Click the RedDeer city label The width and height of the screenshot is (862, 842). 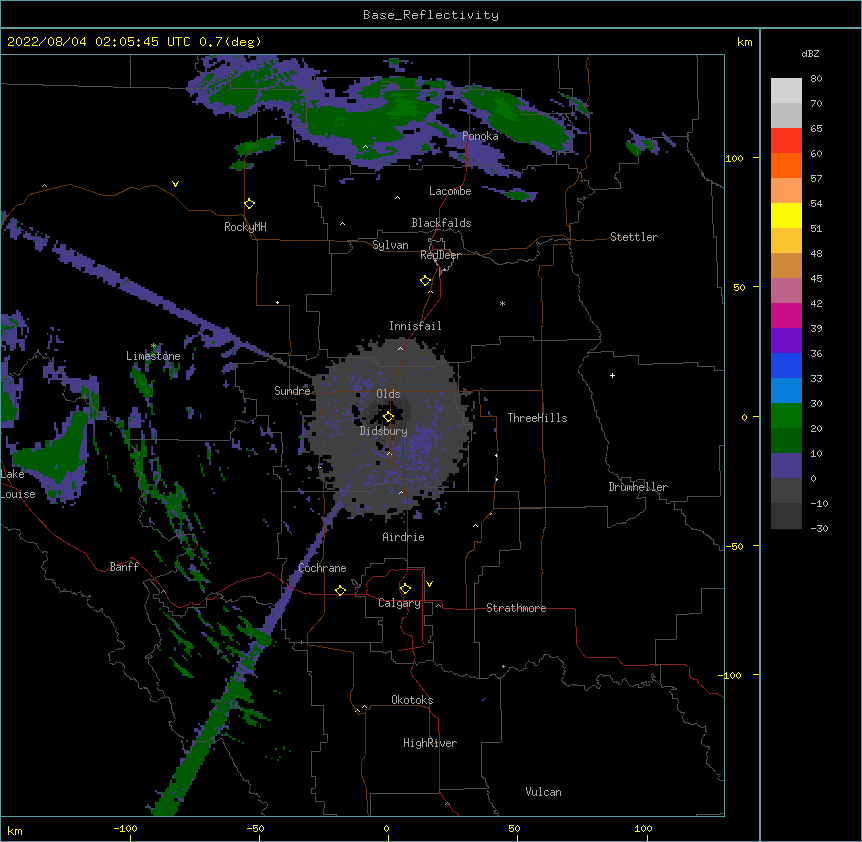point(440,255)
